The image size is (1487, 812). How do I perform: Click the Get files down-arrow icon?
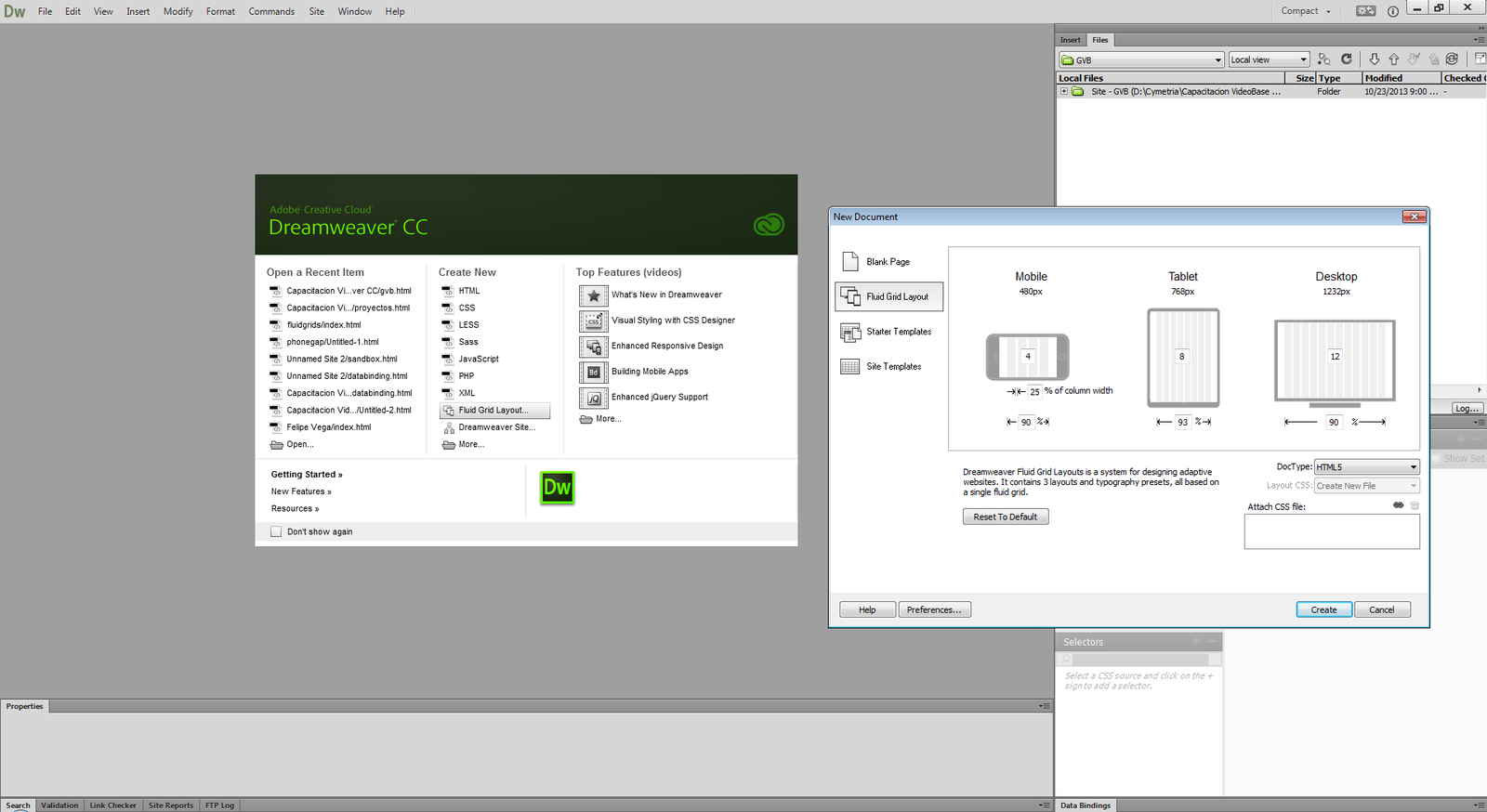pyautogui.click(x=1375, y=59)
